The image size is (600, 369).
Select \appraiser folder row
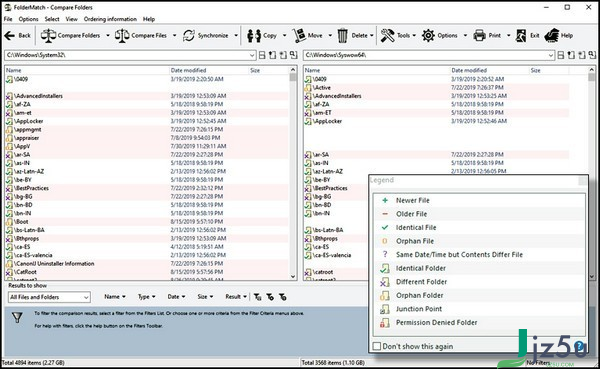[x=147, y=138]
